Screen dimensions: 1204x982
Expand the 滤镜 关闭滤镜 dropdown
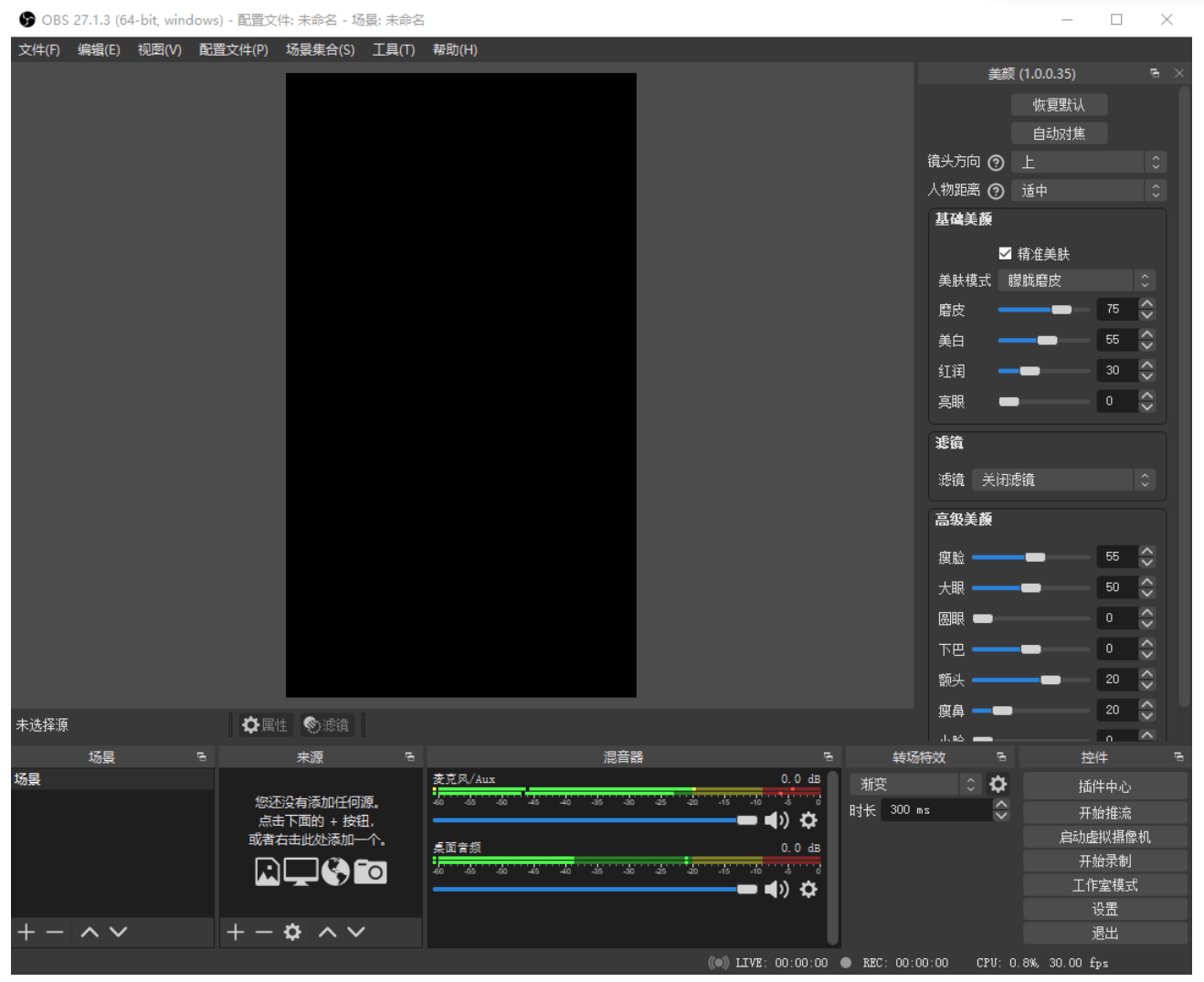[x=1063, y=480]
